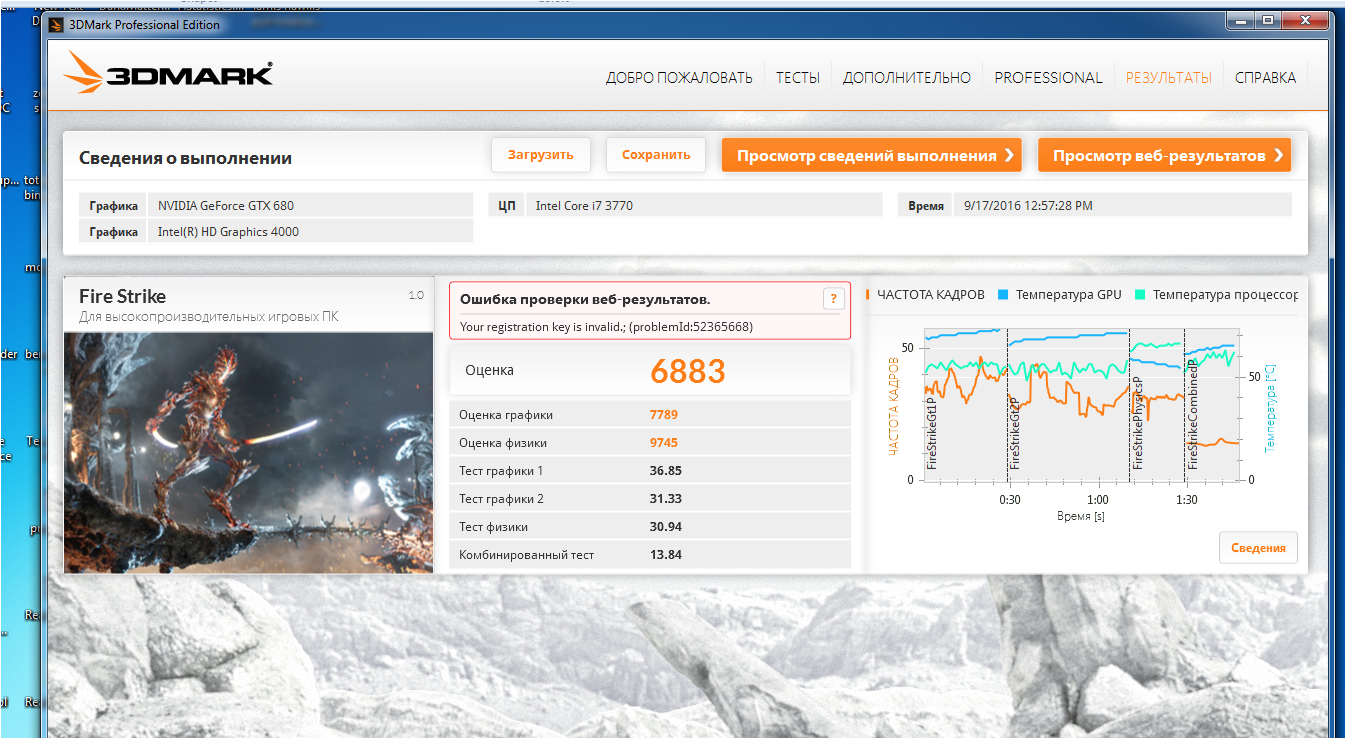Select the РЕЗУЛЬТАТЫ tab
Viewport: 1348px width, 738px height.
[1168, 78]
